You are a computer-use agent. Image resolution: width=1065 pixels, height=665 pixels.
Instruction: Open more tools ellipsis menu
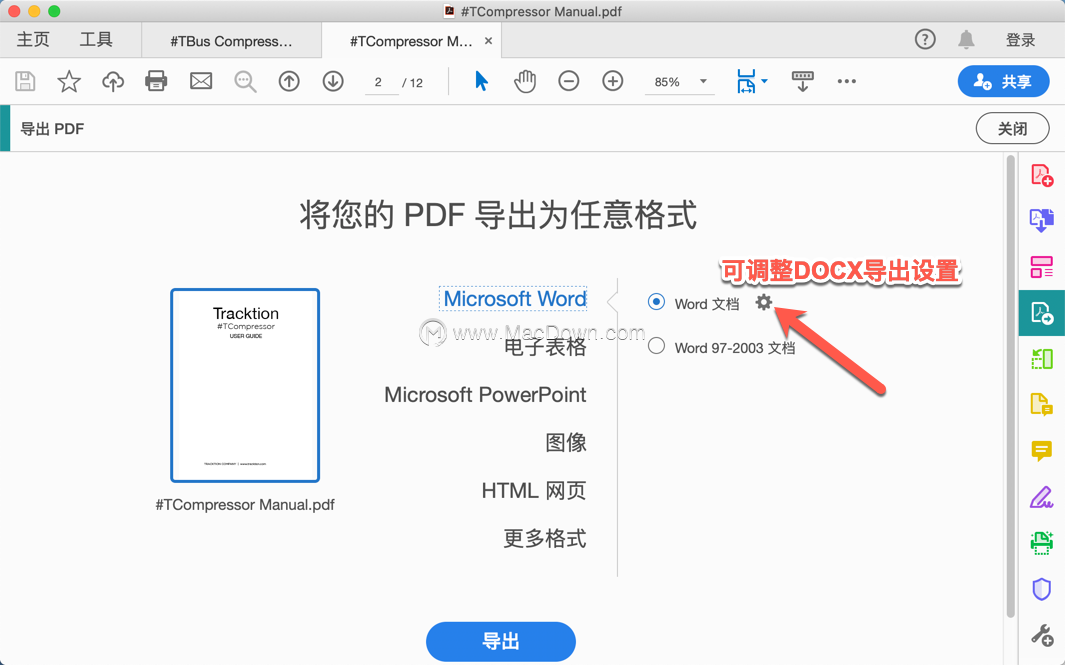846,82
